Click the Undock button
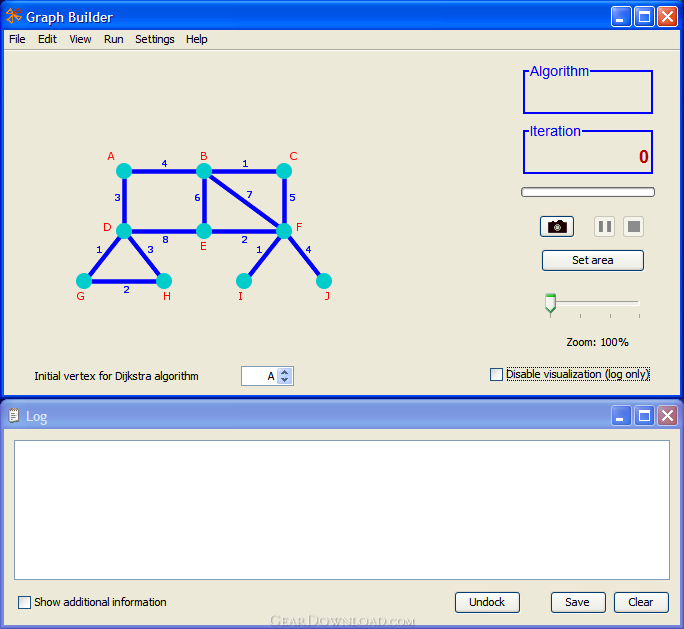The image size is (684, 629). click(x=487, y=602)
